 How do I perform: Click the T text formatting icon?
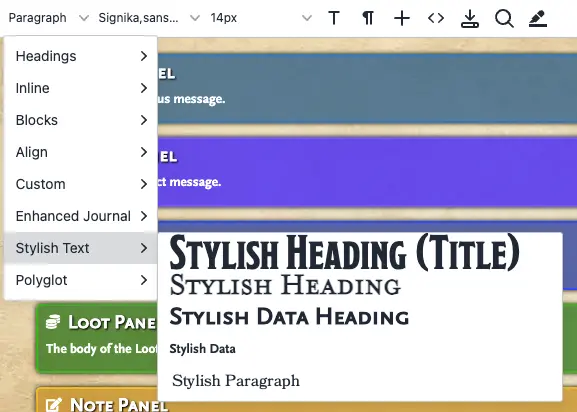point(334,18)
